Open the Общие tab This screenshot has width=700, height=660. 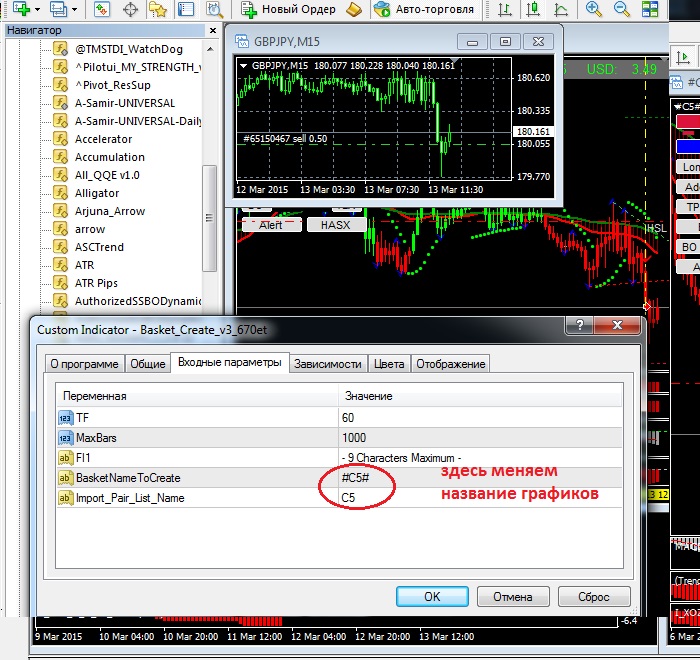(x=148, y=364)
